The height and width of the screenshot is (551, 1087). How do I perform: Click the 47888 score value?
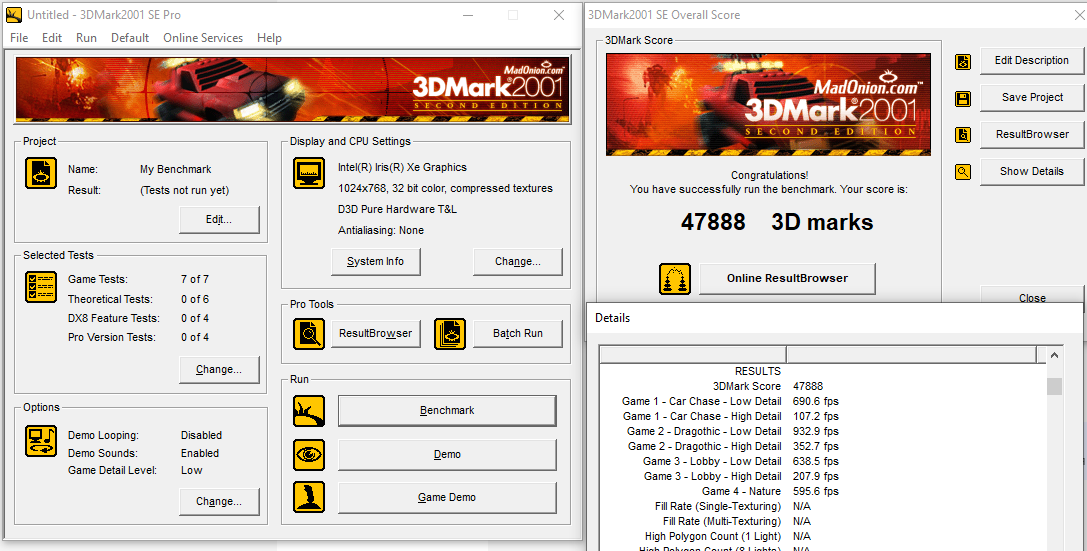coord(713,222)
